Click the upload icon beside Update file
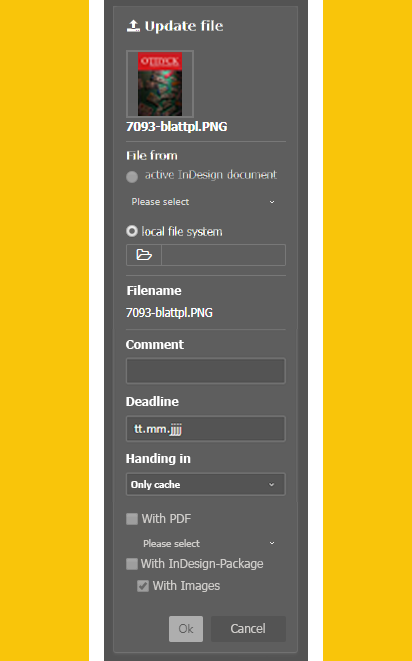 (133, 26)
